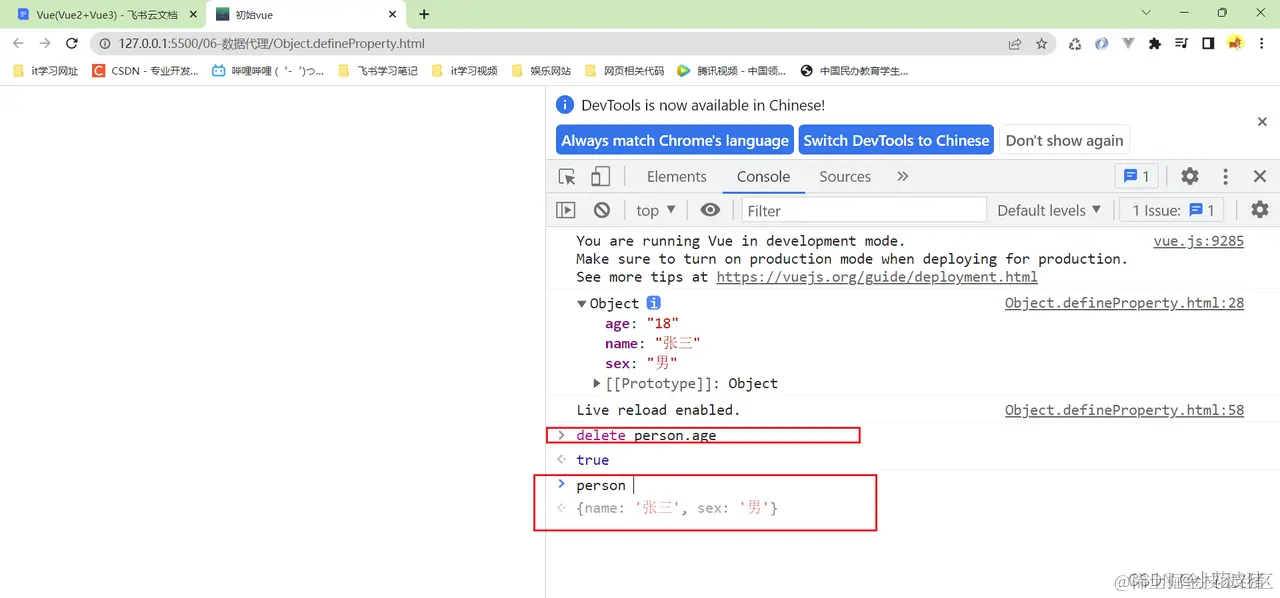This screenshot has width=1280, height=598.
Task: Bookmark this page with star icon
Action: pyautogui.click(x=1041, y=44)
